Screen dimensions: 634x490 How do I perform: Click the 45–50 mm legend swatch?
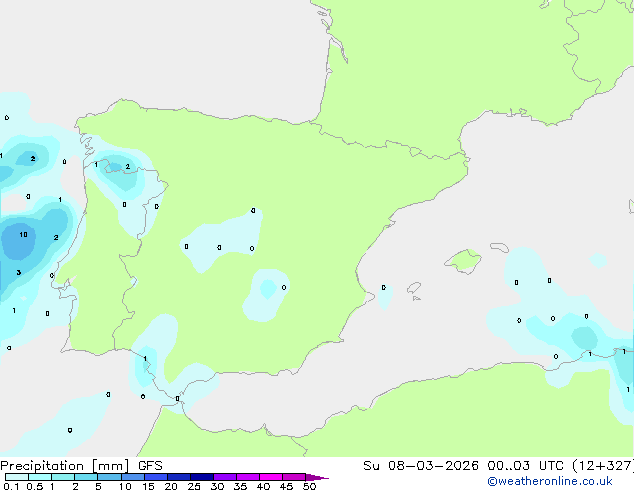pyautogui.click(x=294, y=477)
